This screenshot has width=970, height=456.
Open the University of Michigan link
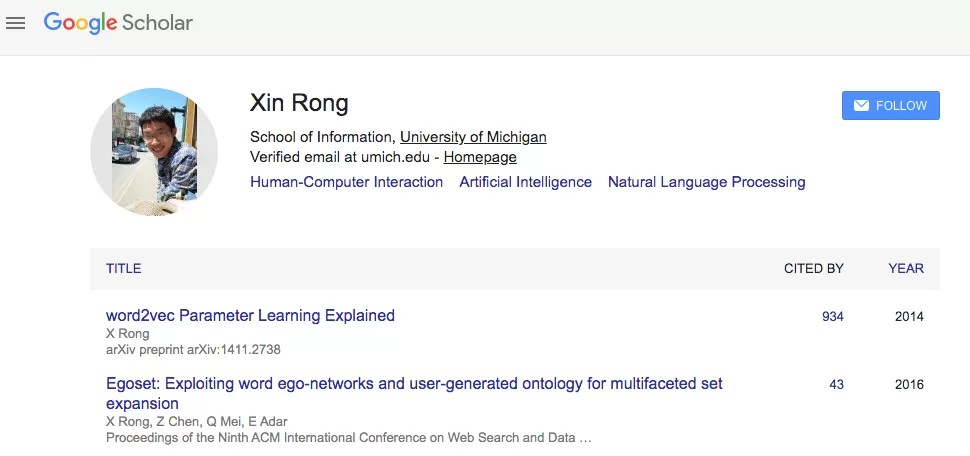[473, 137]
